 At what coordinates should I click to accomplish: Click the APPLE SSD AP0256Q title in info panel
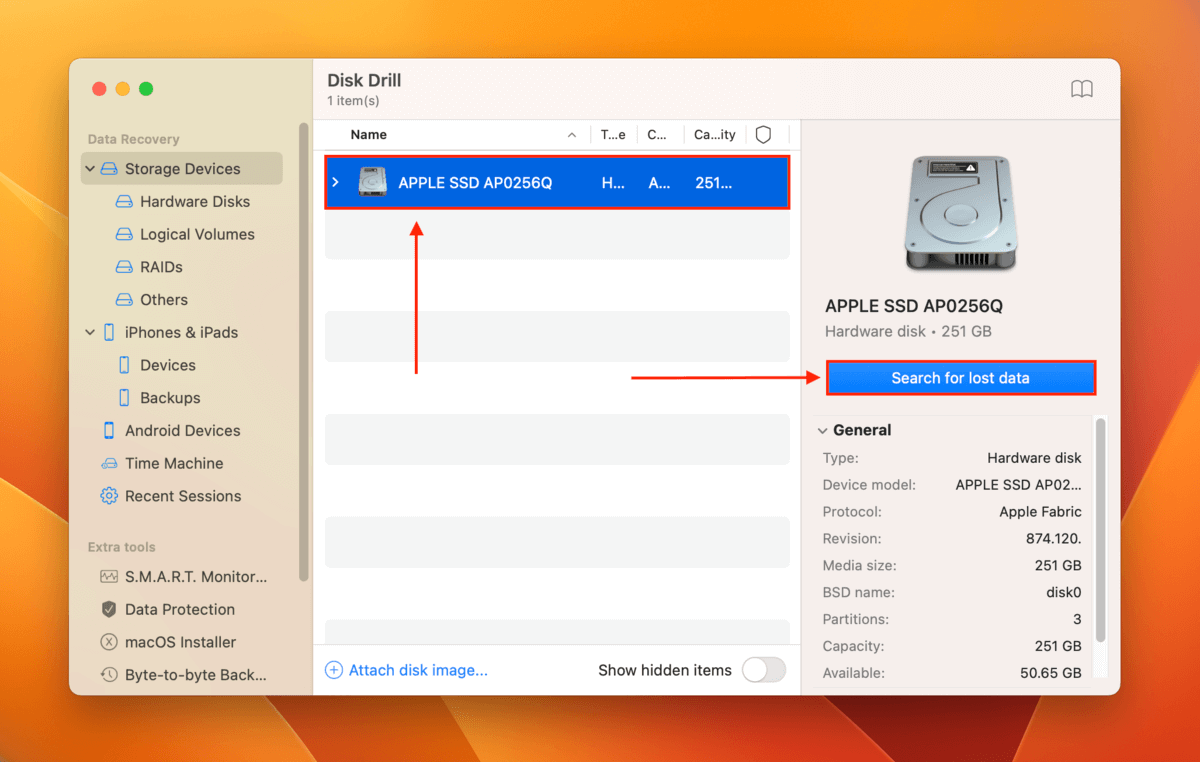(x=914, y=306)
